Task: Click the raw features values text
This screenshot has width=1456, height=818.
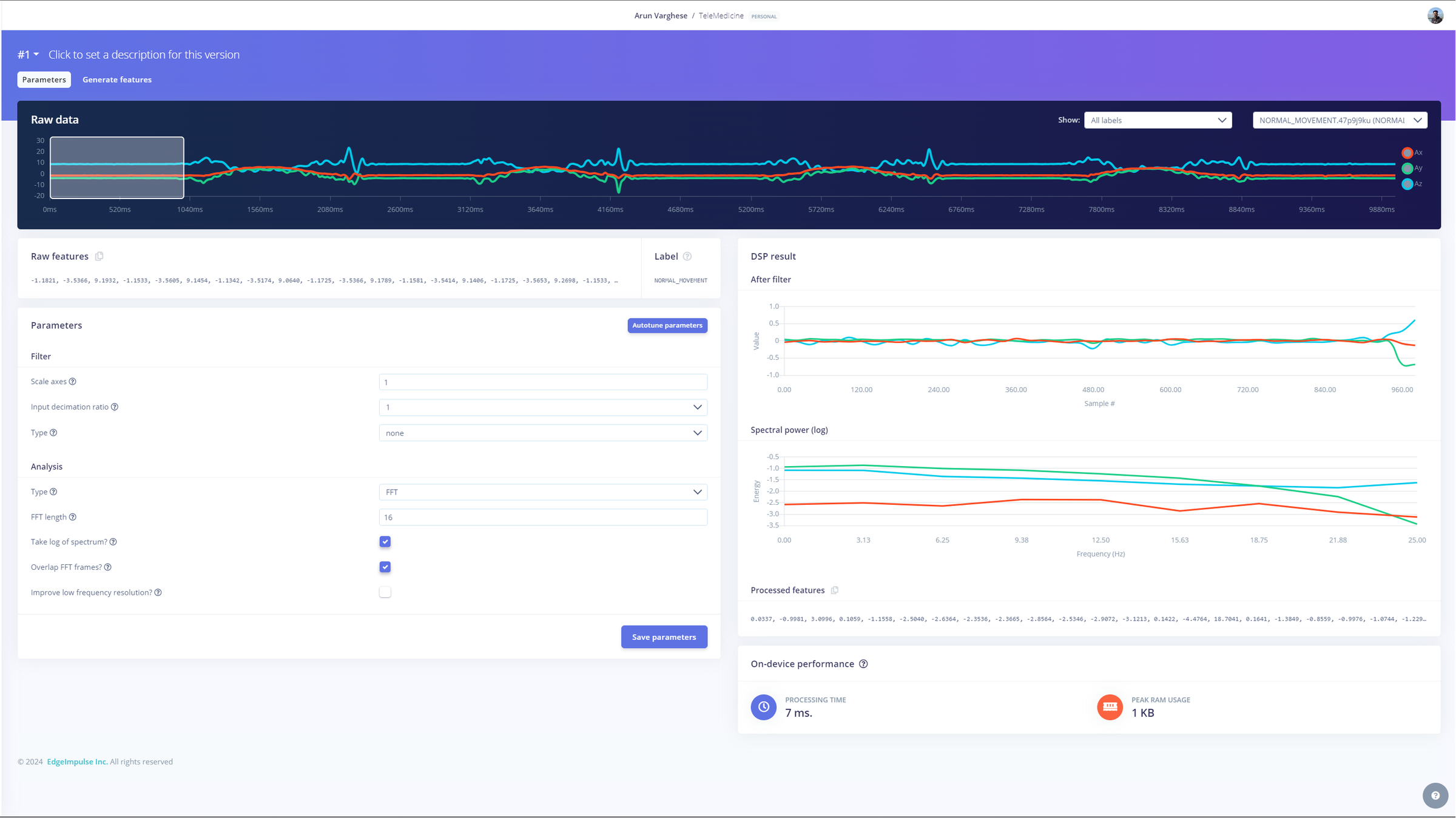Action: pyautogui.click(x=325, y=280)
